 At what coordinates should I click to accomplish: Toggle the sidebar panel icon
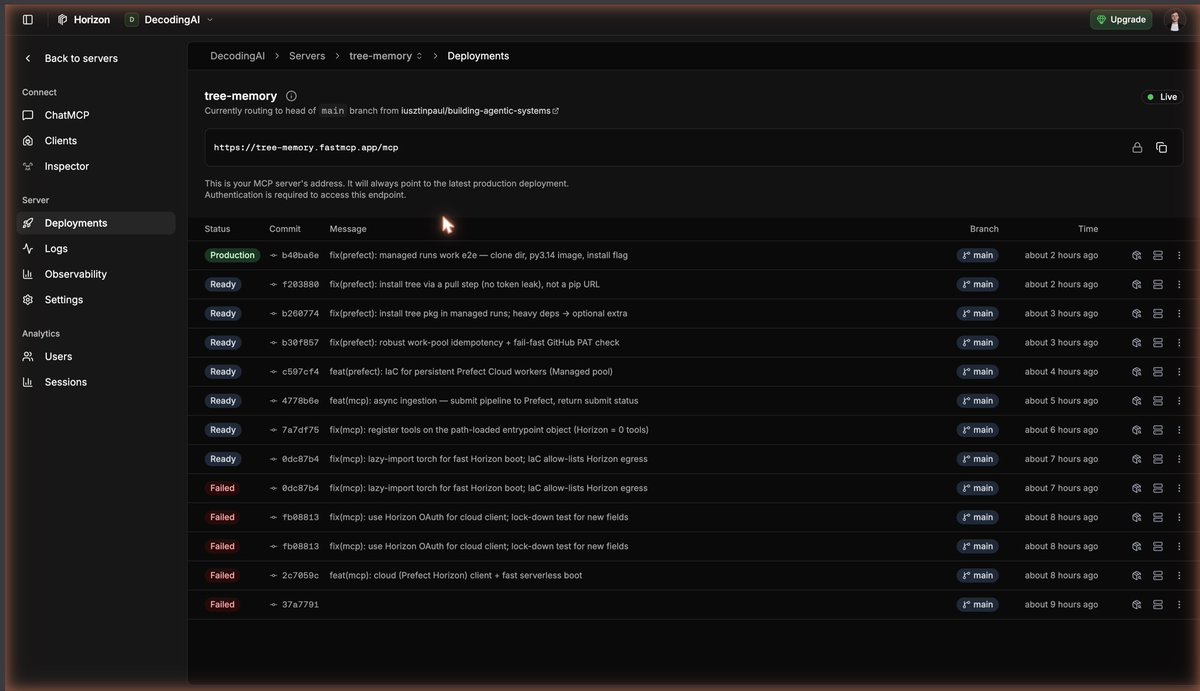27,19
